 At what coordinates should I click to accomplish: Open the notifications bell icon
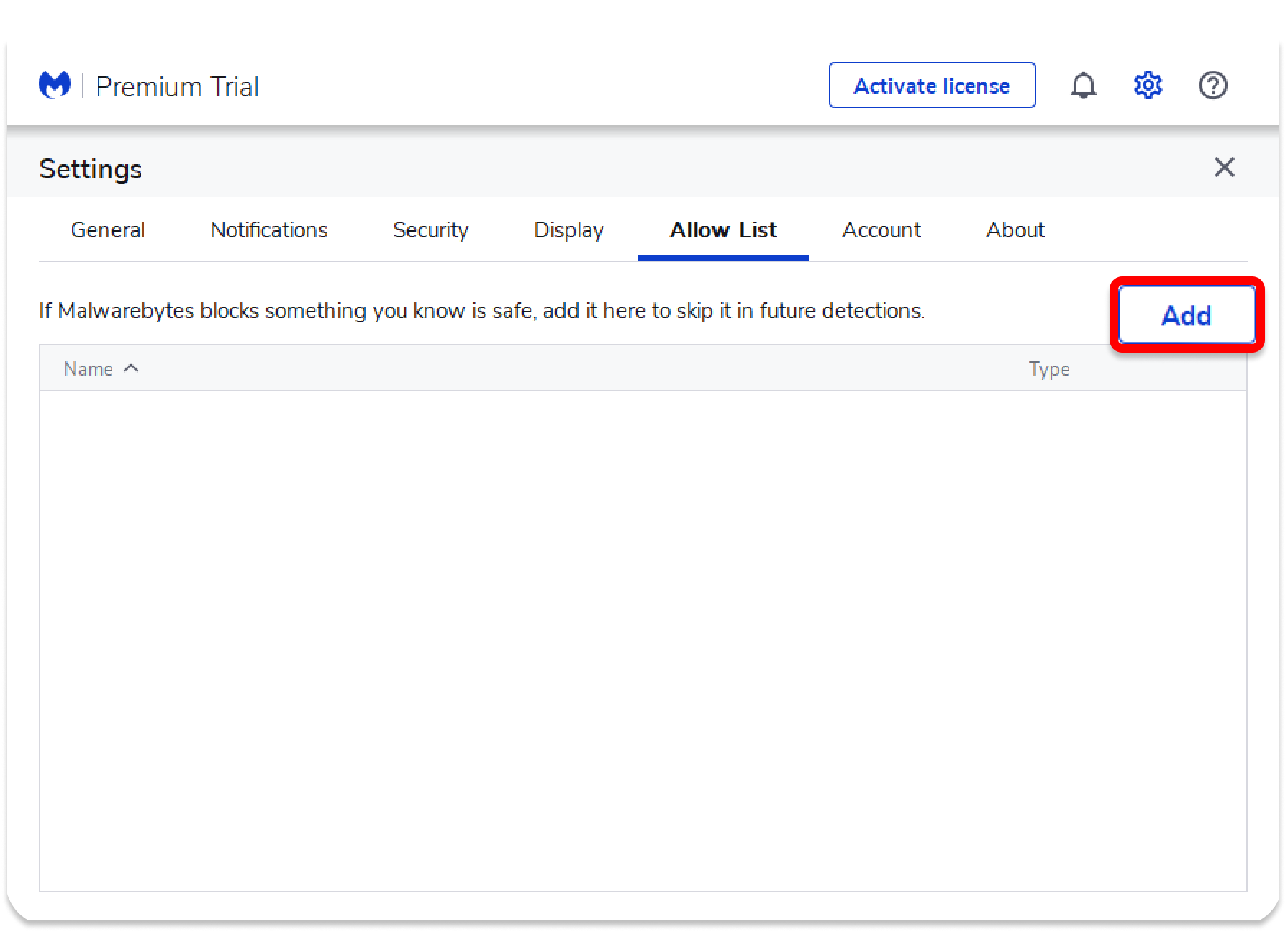(1083, 86)
